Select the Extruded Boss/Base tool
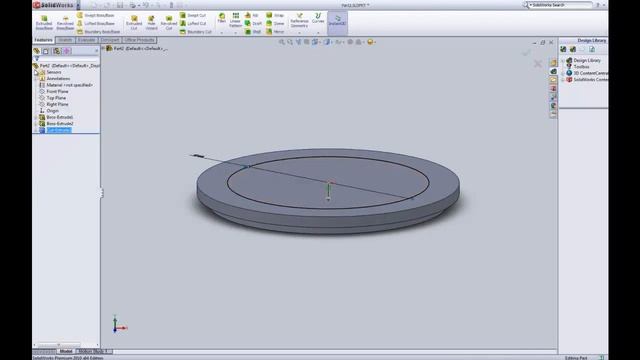This screenshot has height=360, width=640. pyautogui.click(x=44, y=23)
